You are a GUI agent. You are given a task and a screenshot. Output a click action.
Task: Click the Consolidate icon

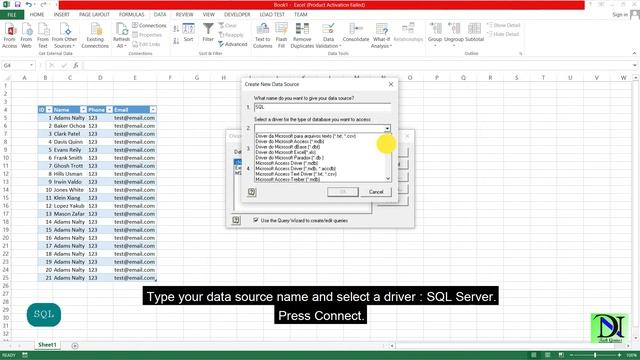point(356,33)
